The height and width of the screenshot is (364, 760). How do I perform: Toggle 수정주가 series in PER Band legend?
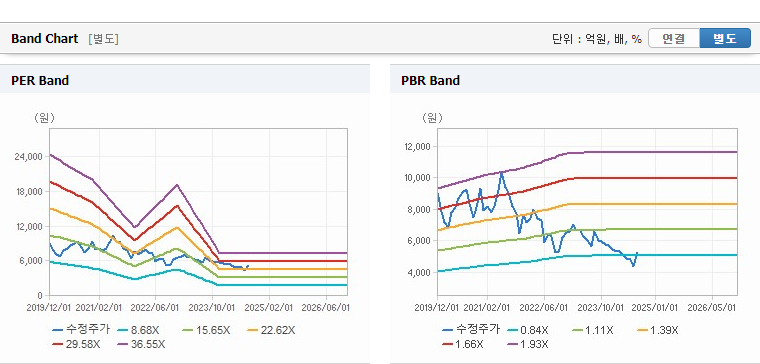coord(81,330)
